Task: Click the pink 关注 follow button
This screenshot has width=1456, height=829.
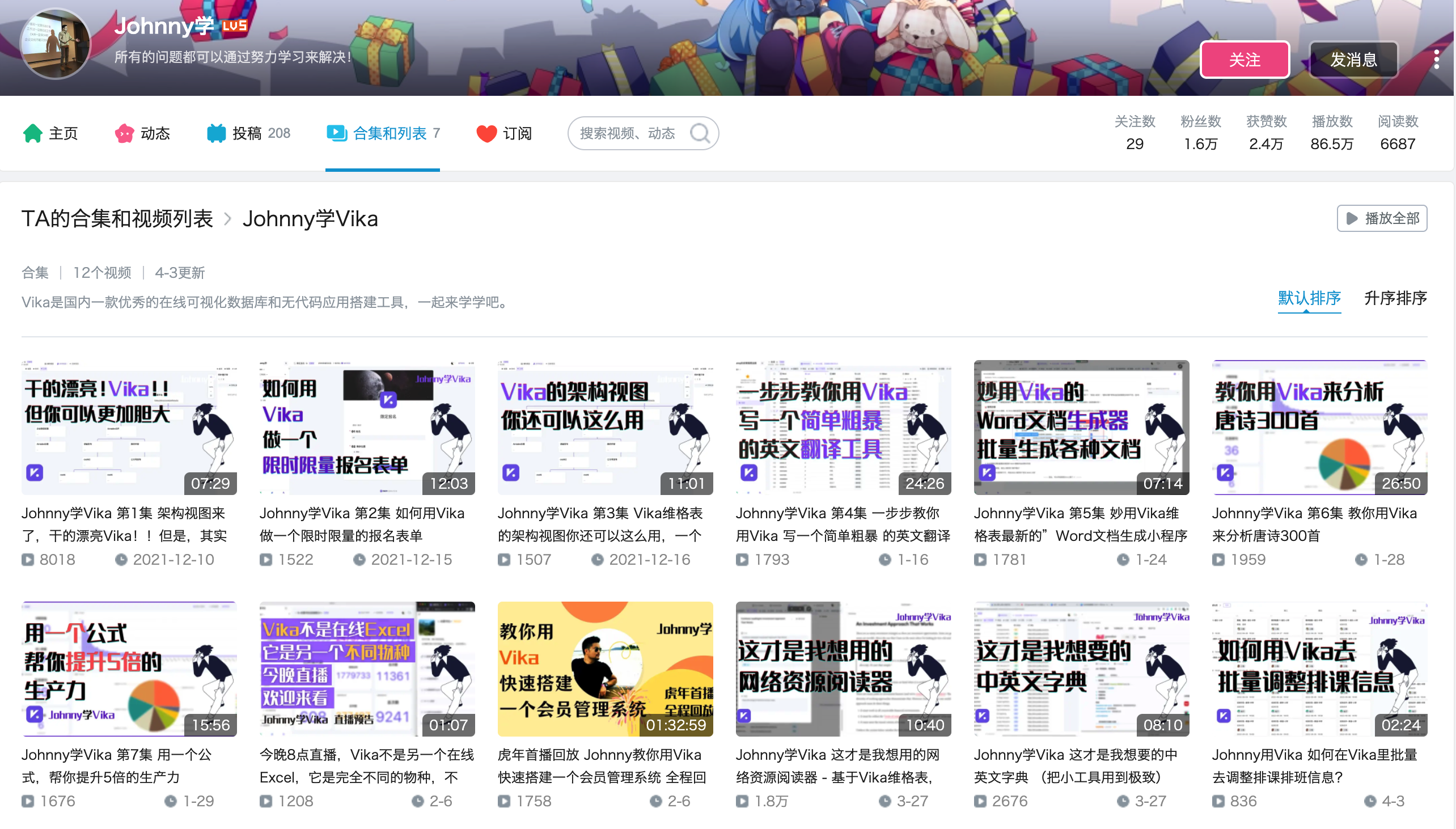Action: pos(1245,59)
